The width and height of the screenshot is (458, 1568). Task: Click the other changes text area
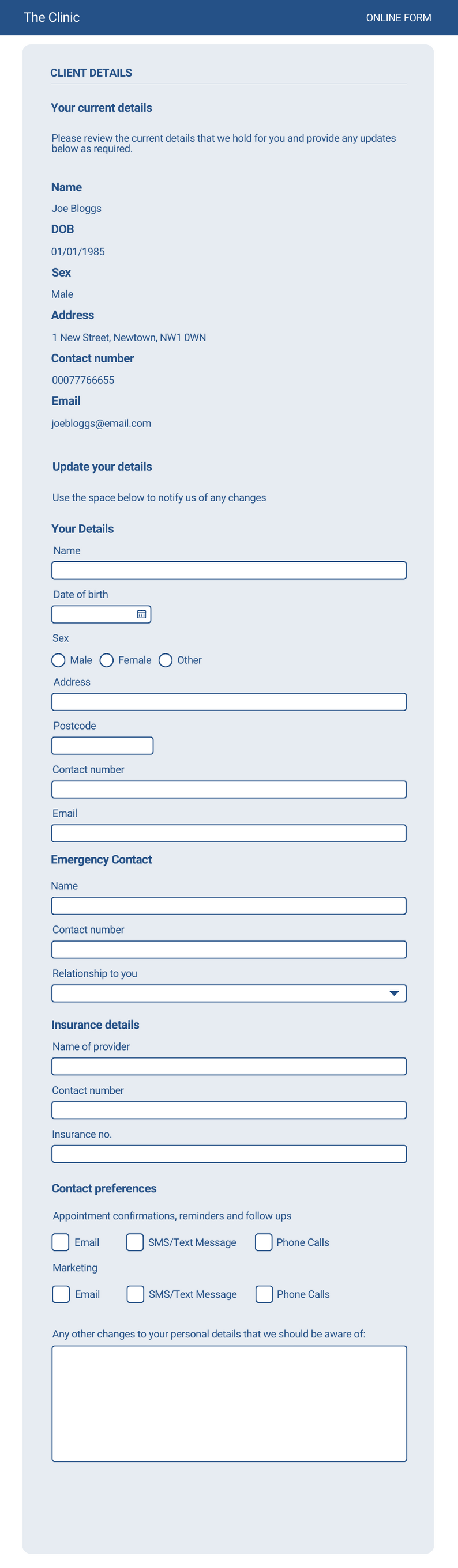[229, 1403]
